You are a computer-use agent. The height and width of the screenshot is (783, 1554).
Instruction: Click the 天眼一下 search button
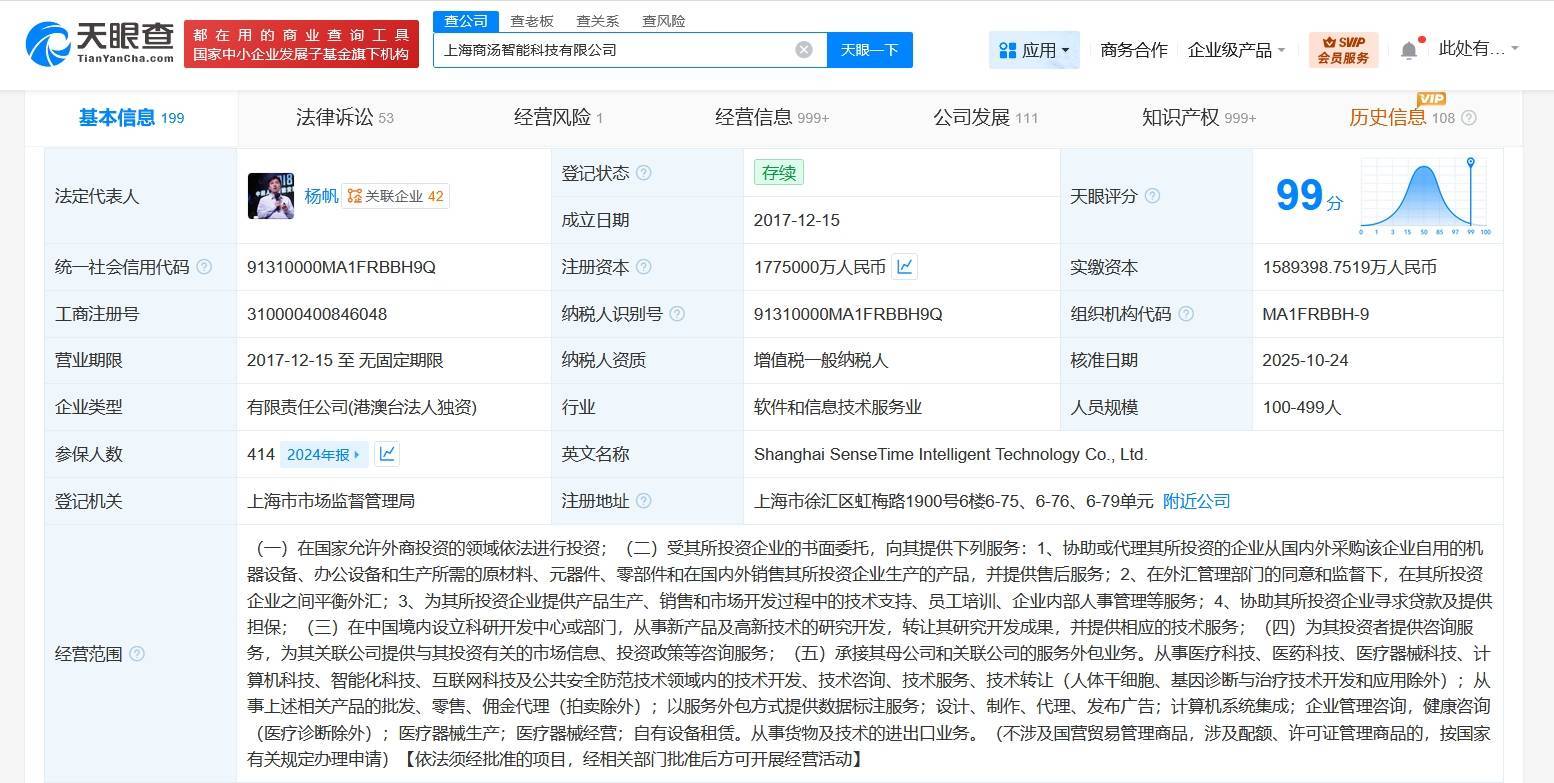[869, 50]
